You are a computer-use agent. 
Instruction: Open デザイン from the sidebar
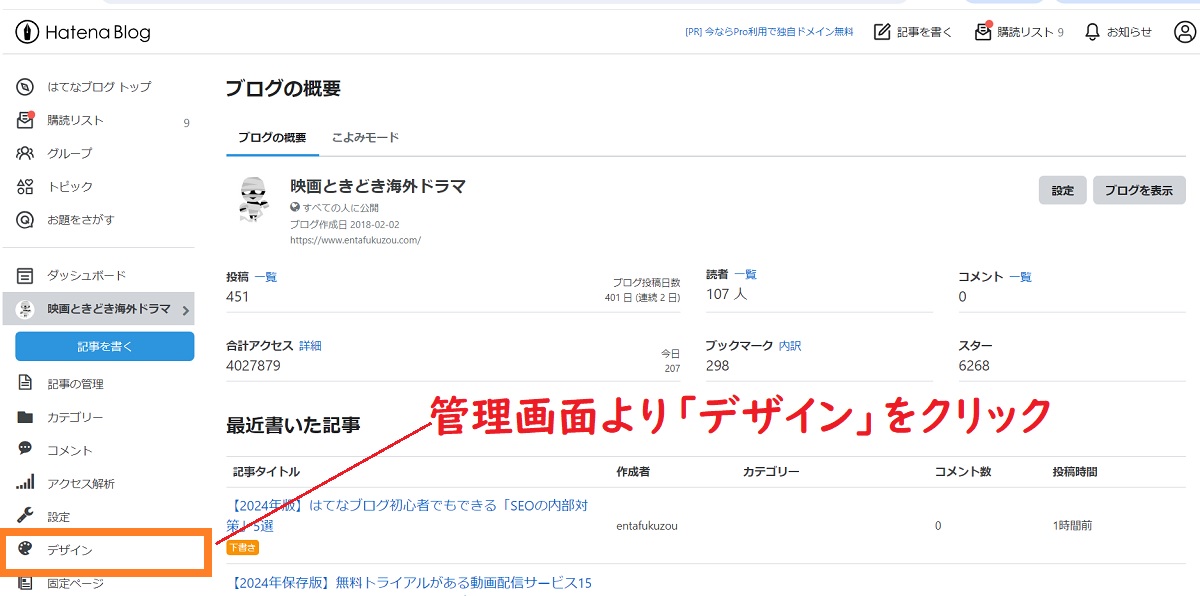[x=60, y=549]
